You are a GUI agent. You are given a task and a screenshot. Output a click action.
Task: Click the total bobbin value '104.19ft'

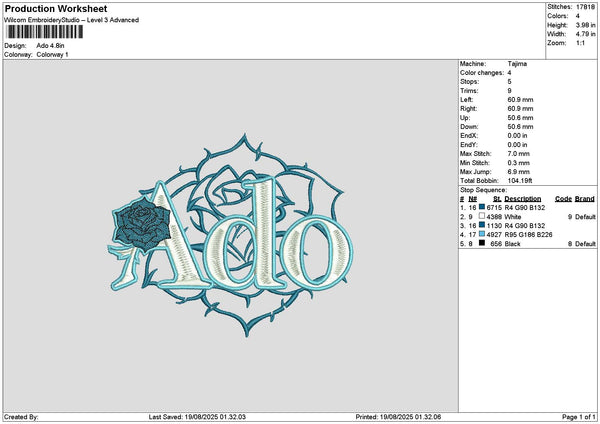[x=520, y=181]
